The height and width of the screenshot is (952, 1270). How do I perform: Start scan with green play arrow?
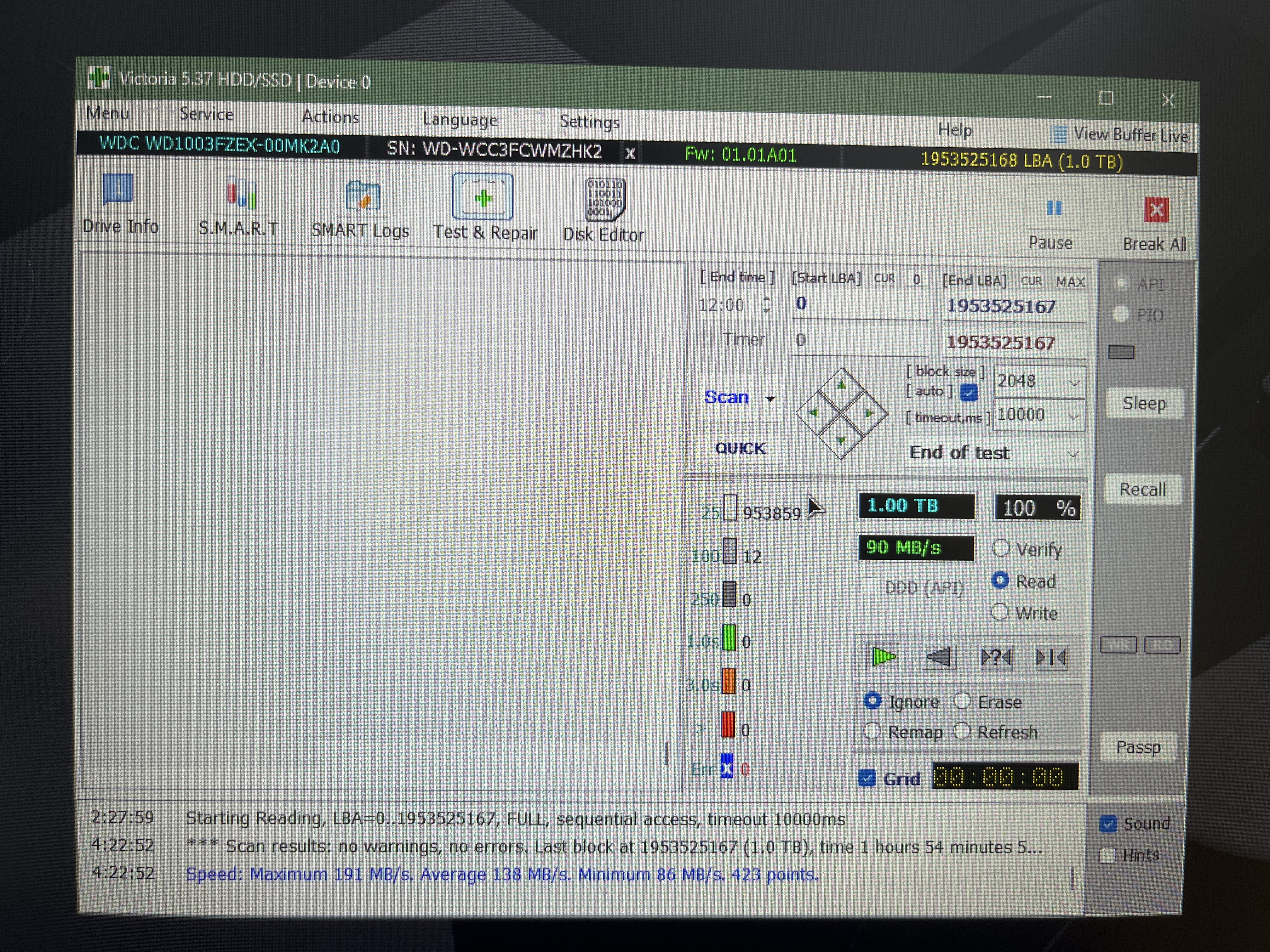[x=883, y=656]
